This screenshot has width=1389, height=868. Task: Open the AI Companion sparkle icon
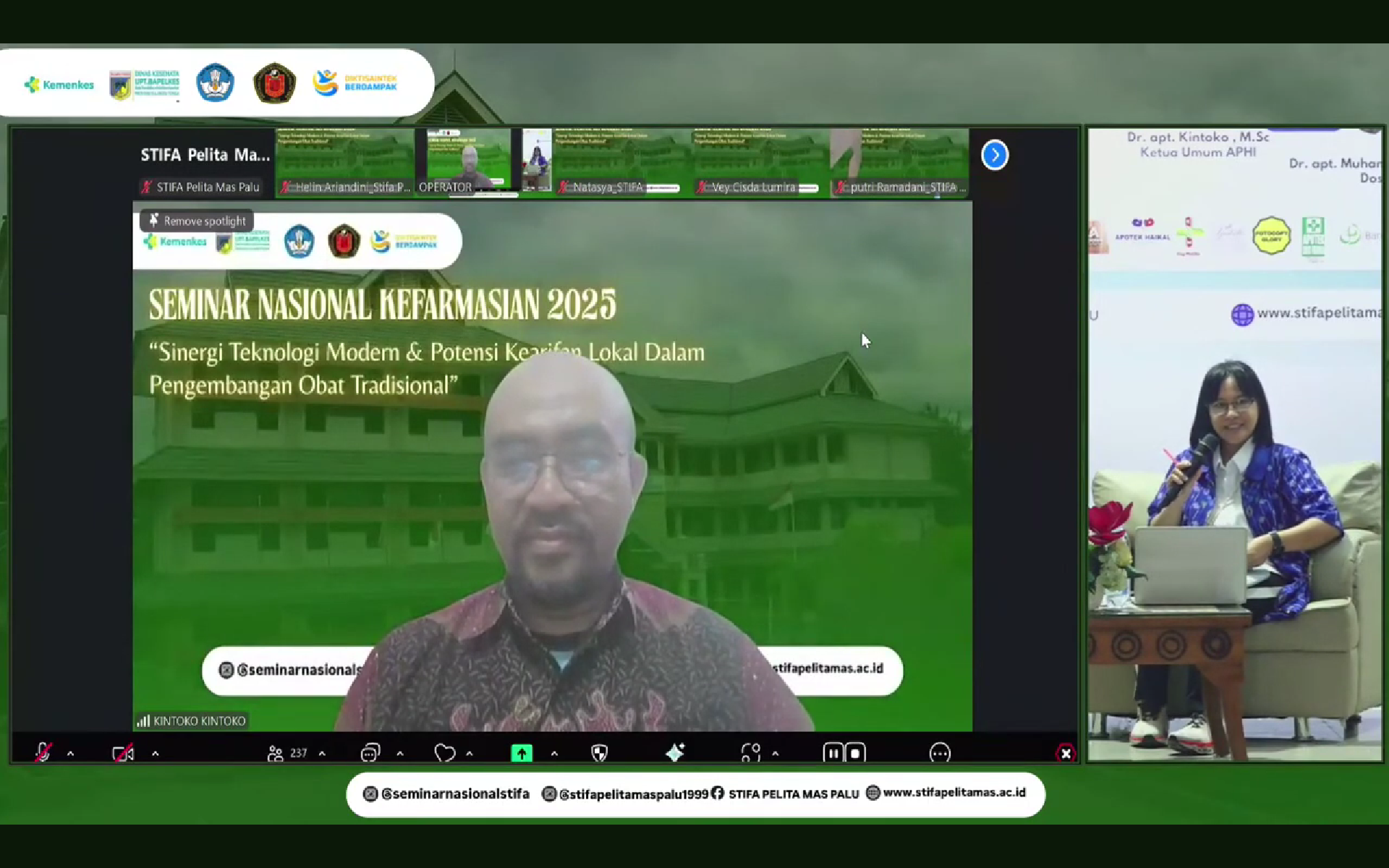coord(675,753)
